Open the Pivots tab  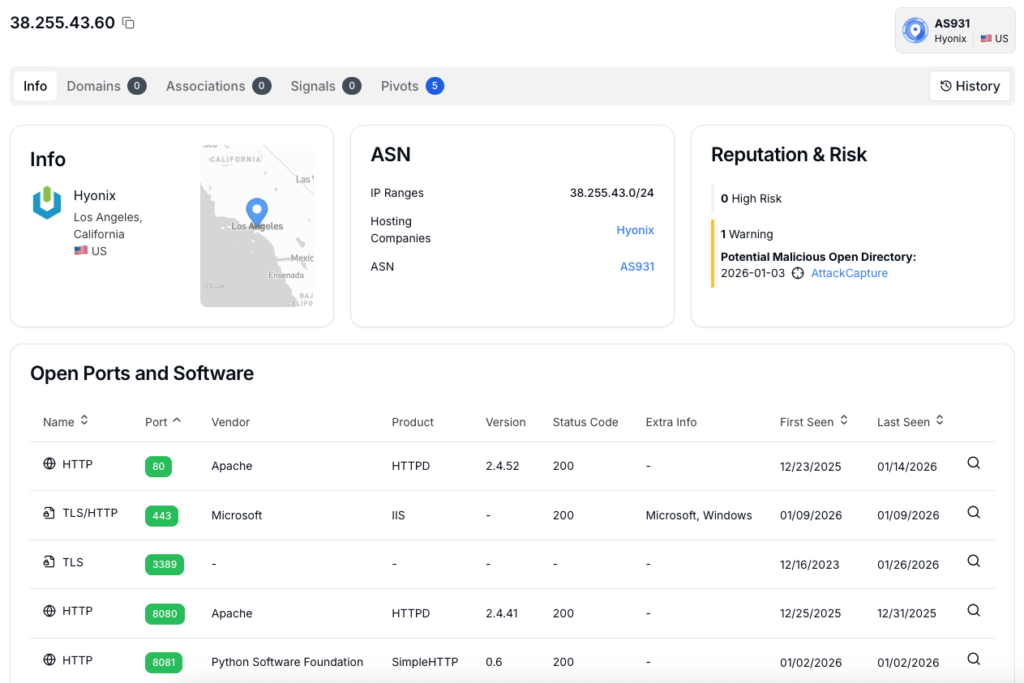(x=411, y=86)
